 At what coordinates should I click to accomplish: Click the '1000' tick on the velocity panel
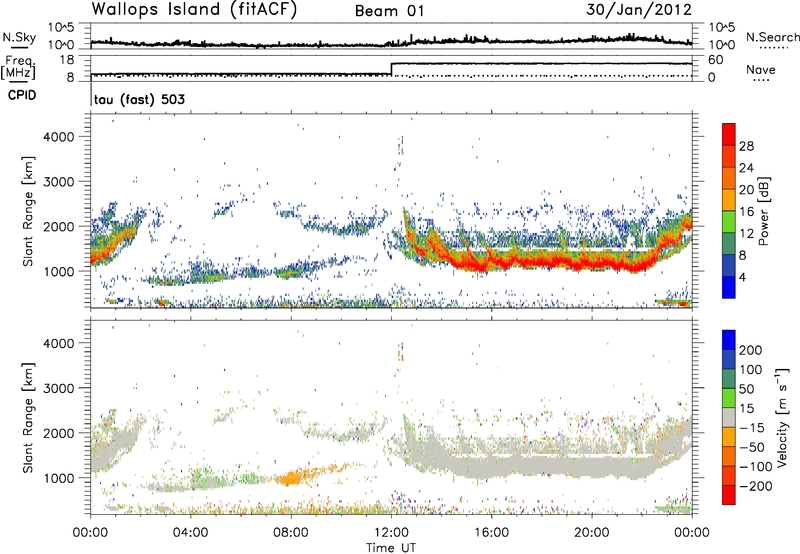pyautogui.click(x=58, y=478)
